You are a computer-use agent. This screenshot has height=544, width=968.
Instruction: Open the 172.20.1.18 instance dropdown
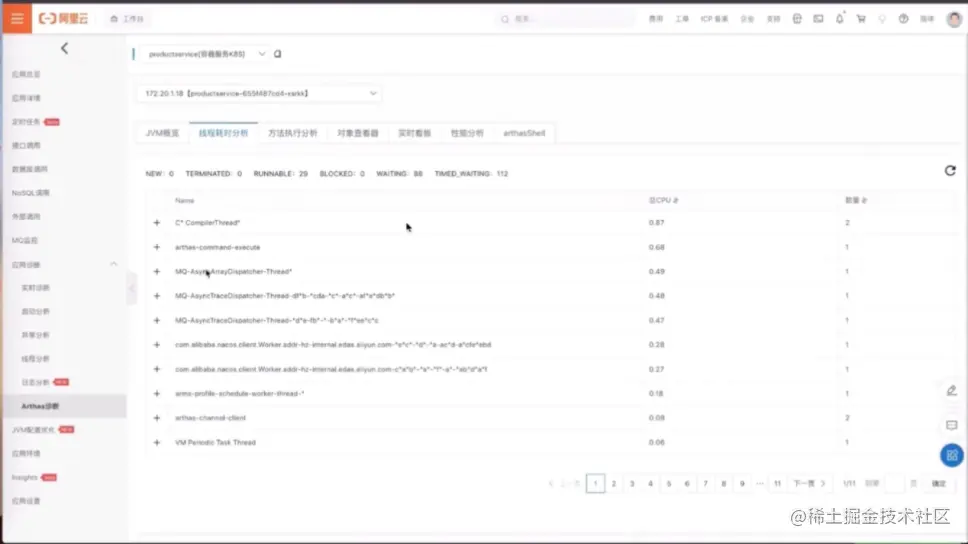pyautogui.click(x=259, y=94)
